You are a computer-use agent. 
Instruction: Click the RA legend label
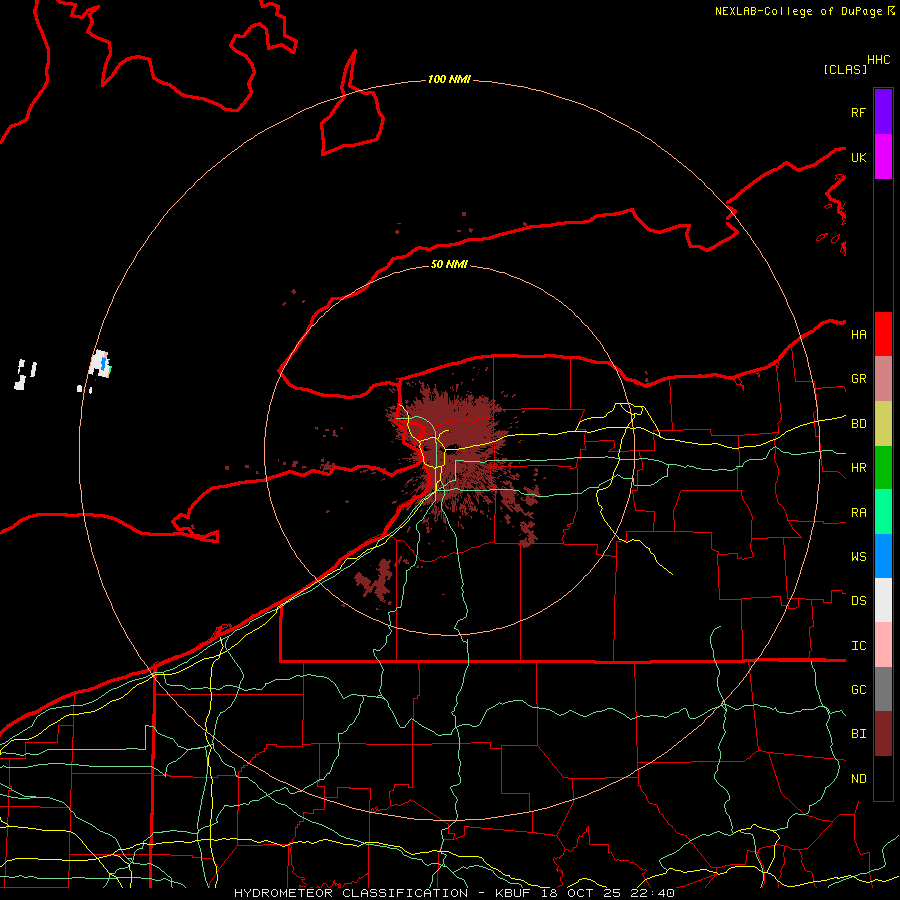858,513
